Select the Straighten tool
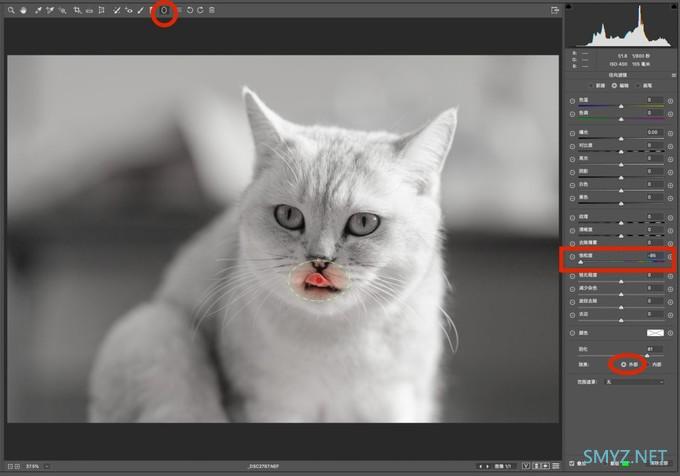This screenshot has height=476, width=680. [89, 10]
